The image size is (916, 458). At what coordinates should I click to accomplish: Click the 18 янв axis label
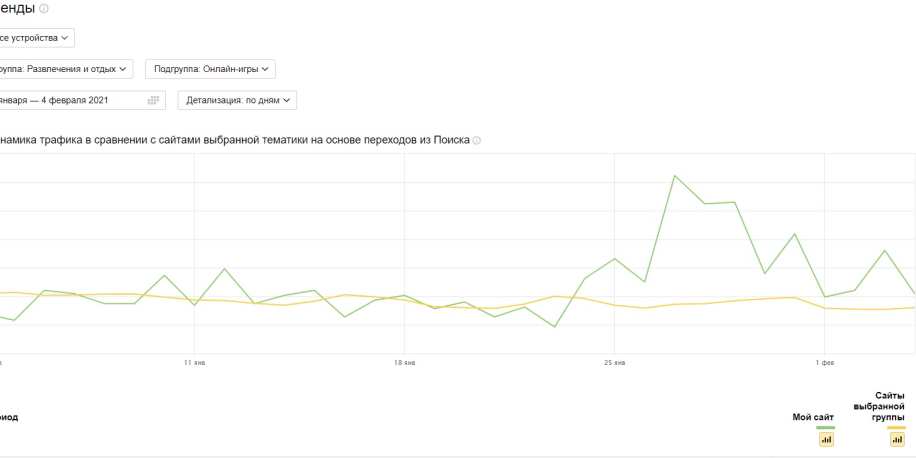tap(405, 361)
